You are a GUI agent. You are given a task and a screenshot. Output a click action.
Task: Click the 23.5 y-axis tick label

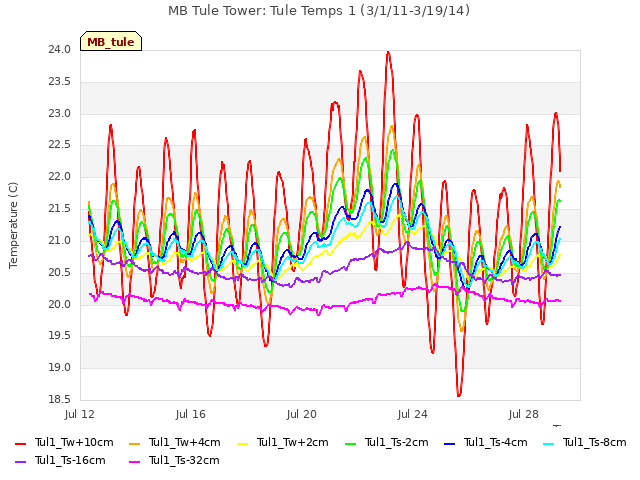point(60,82)
